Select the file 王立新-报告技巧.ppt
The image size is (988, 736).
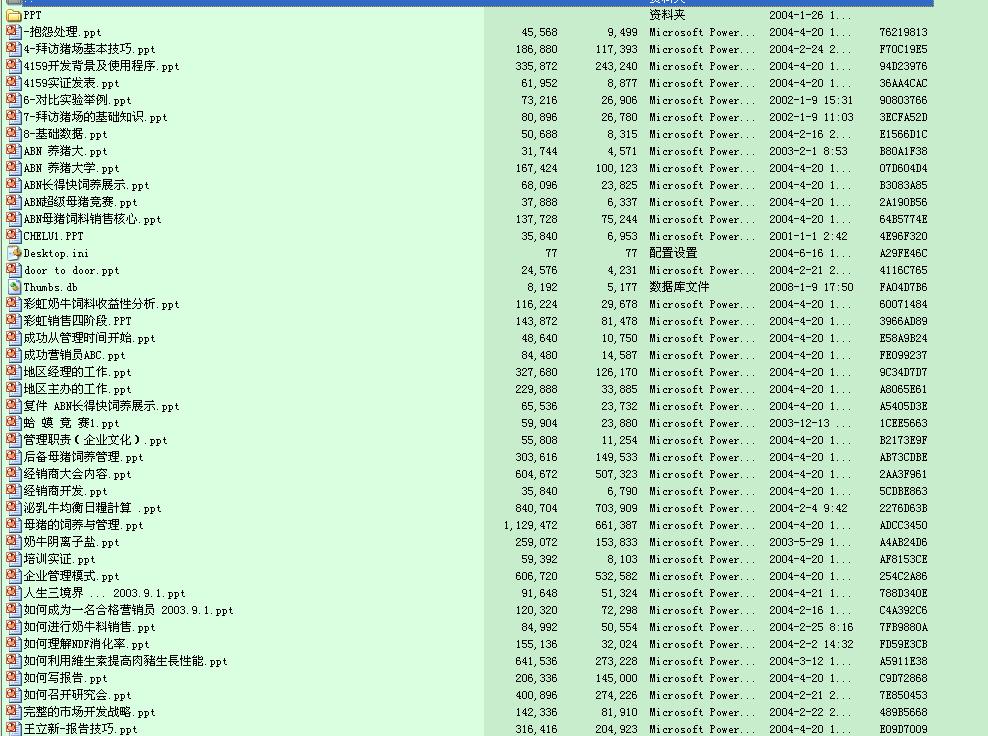(80, 729)
